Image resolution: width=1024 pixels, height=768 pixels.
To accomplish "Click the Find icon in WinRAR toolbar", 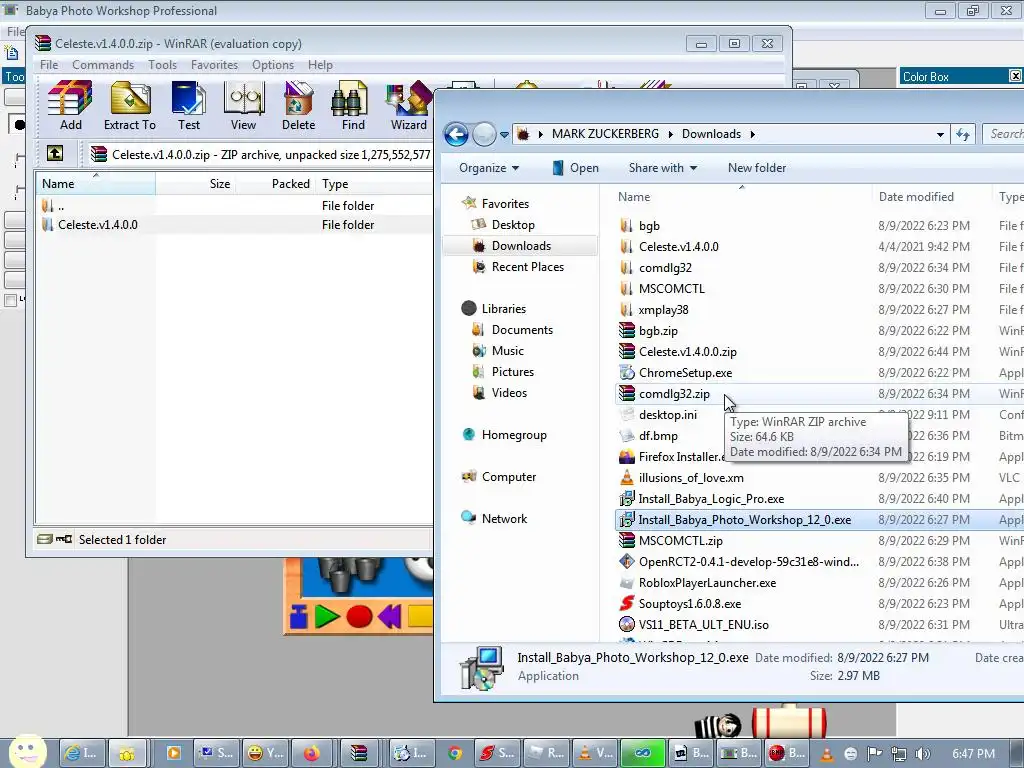I will [353, 105].
